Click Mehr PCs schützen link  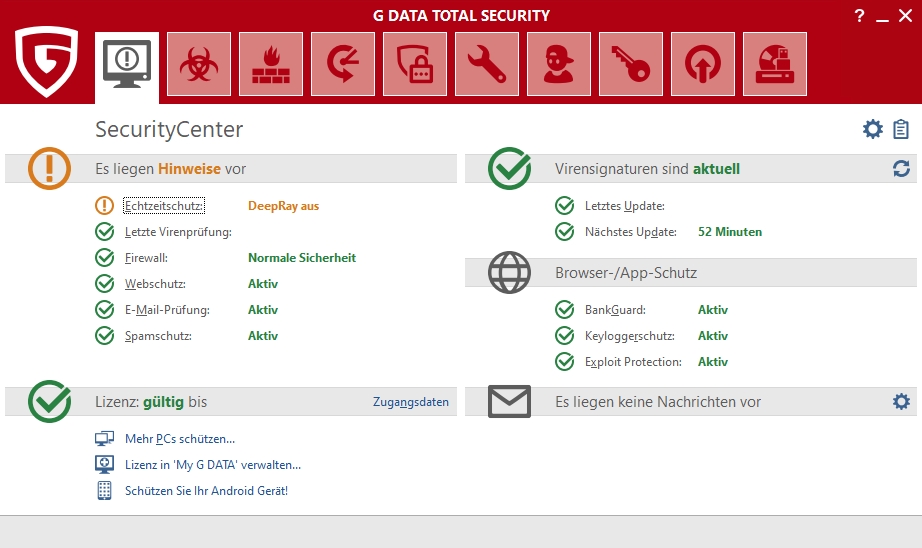180,439
